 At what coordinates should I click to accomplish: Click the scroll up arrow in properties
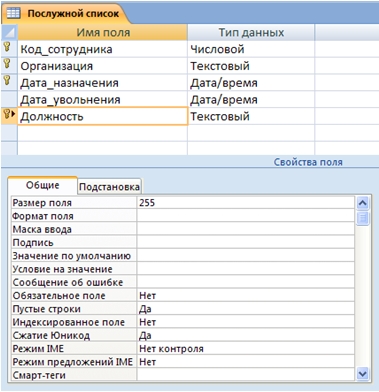point(362,203)
